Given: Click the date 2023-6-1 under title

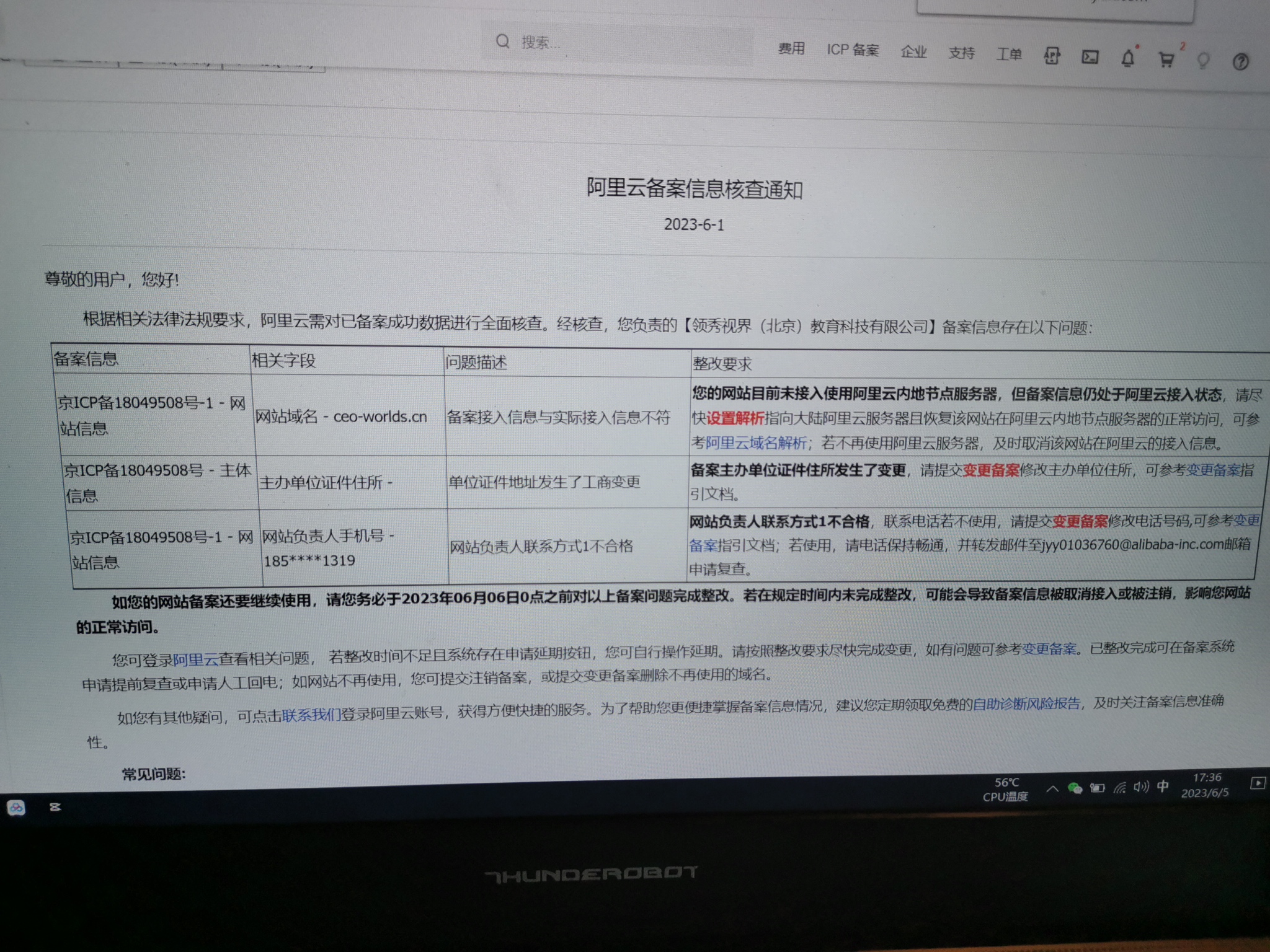Looking at the screenshot, I should [694, 224].
